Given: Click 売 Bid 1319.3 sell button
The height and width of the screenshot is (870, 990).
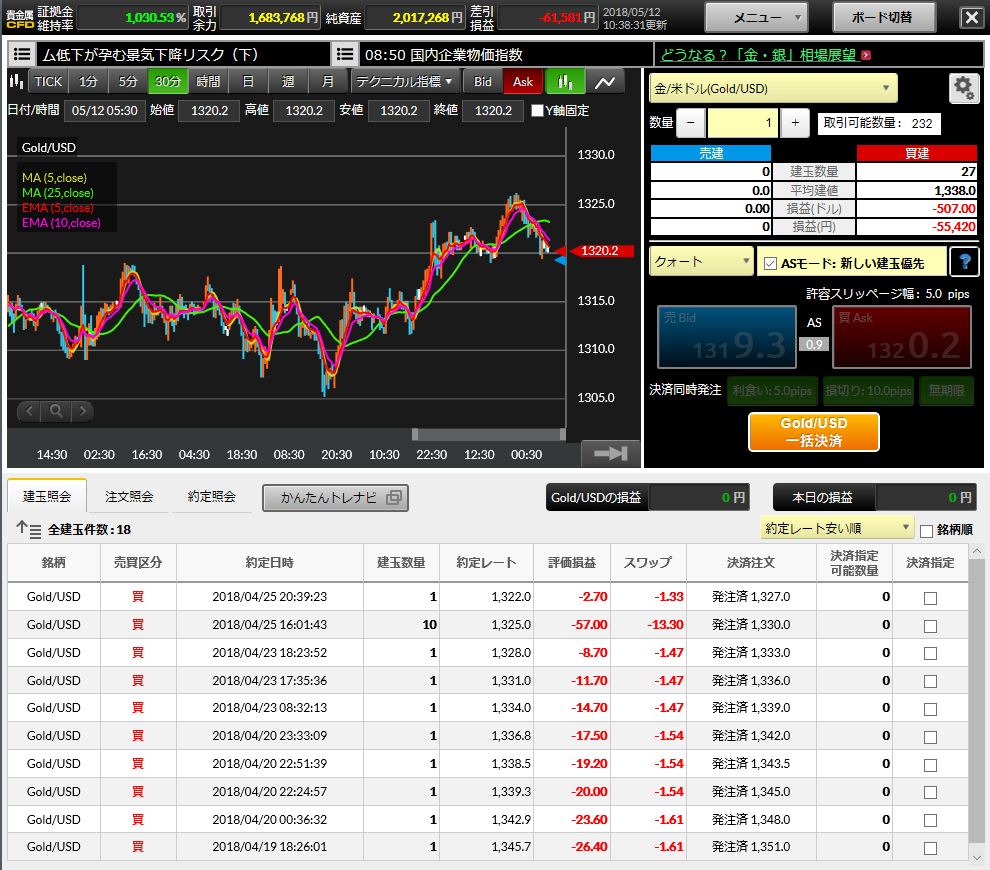Looking at the screenshot, I should [x=726, y=337].
